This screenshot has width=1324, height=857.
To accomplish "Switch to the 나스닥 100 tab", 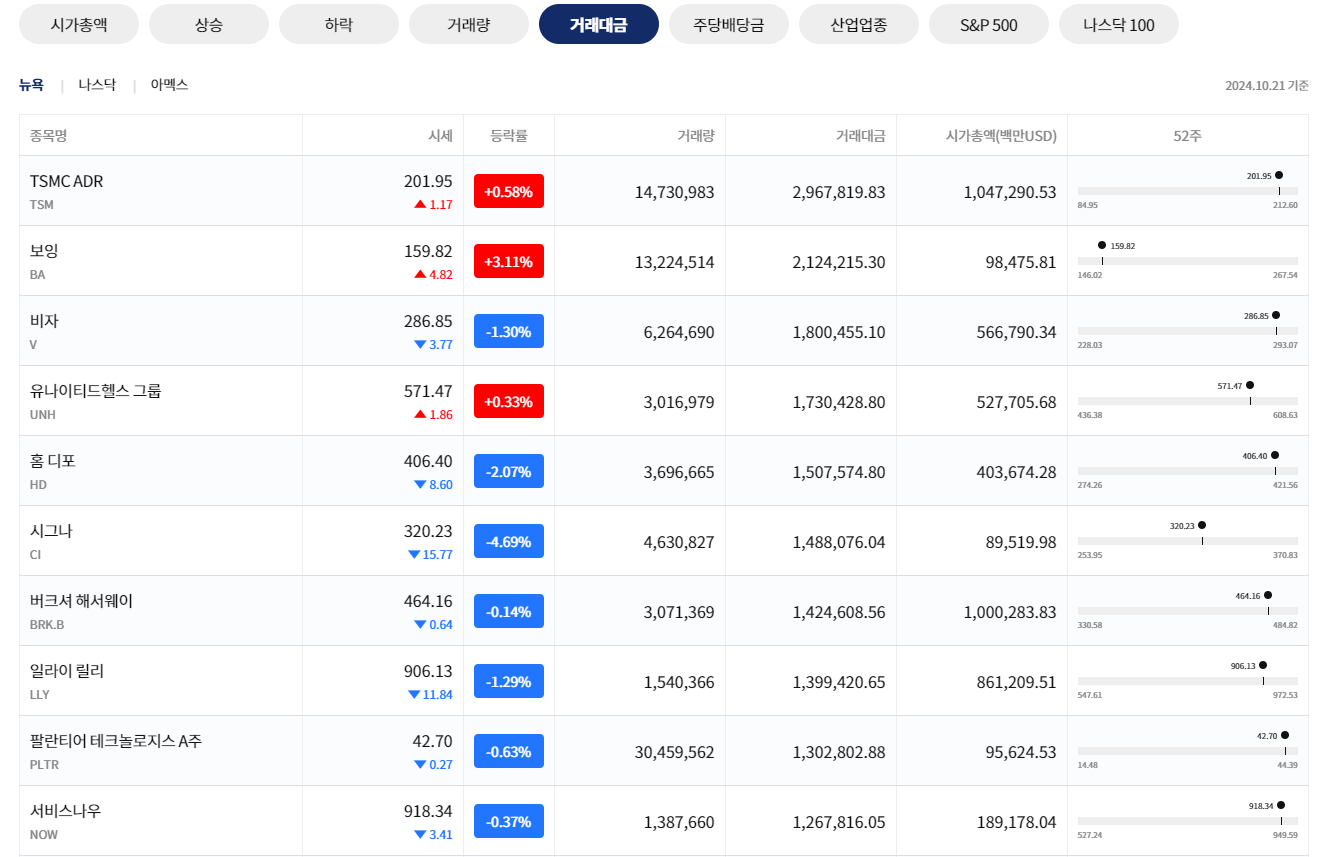I will [x=1119, y=24].
